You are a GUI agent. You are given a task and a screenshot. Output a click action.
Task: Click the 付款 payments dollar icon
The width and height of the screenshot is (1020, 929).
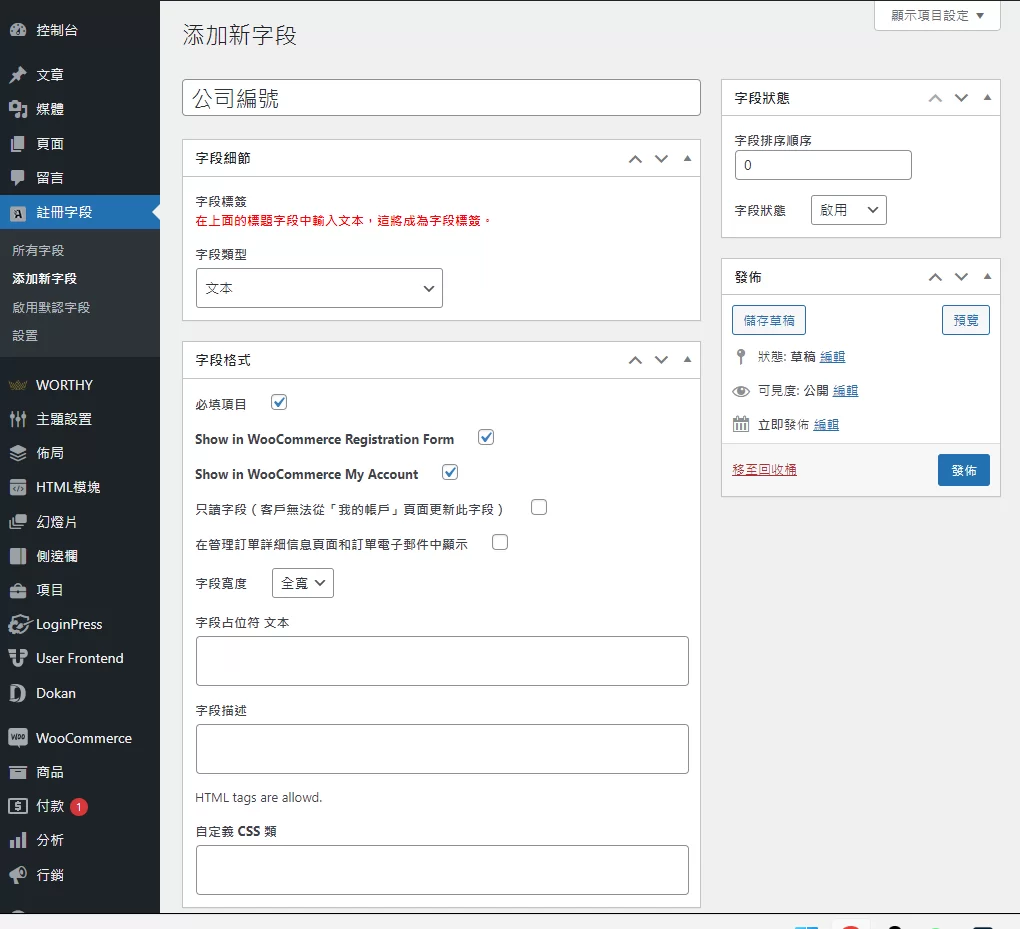click(x=18, y=806)
